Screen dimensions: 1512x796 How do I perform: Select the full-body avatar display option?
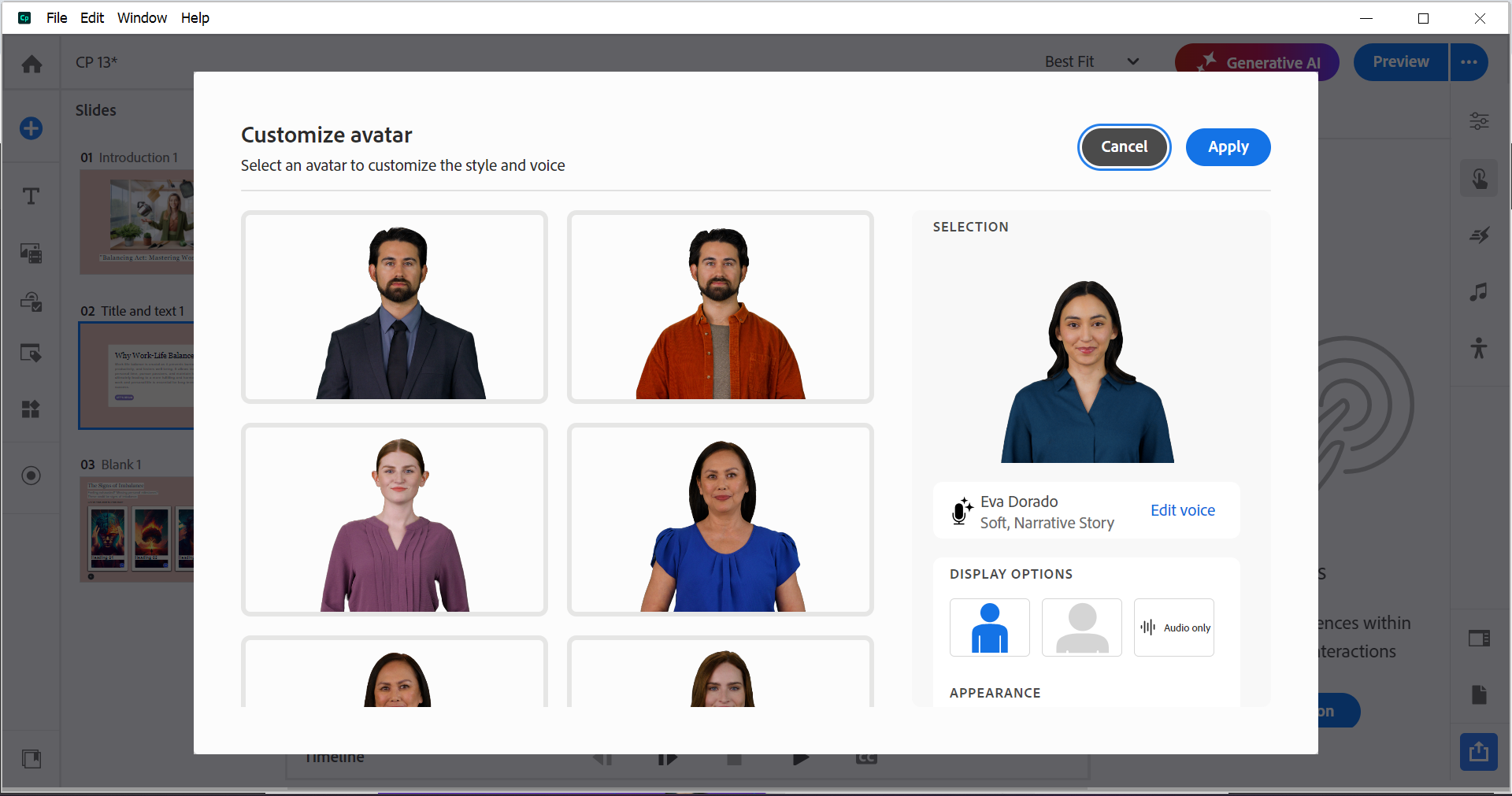click(989, 628)
